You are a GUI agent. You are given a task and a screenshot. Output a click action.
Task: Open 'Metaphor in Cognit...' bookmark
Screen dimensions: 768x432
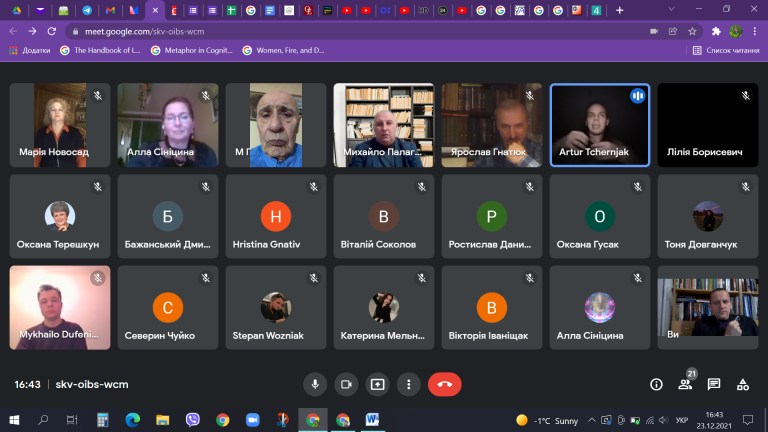(192, 50)
